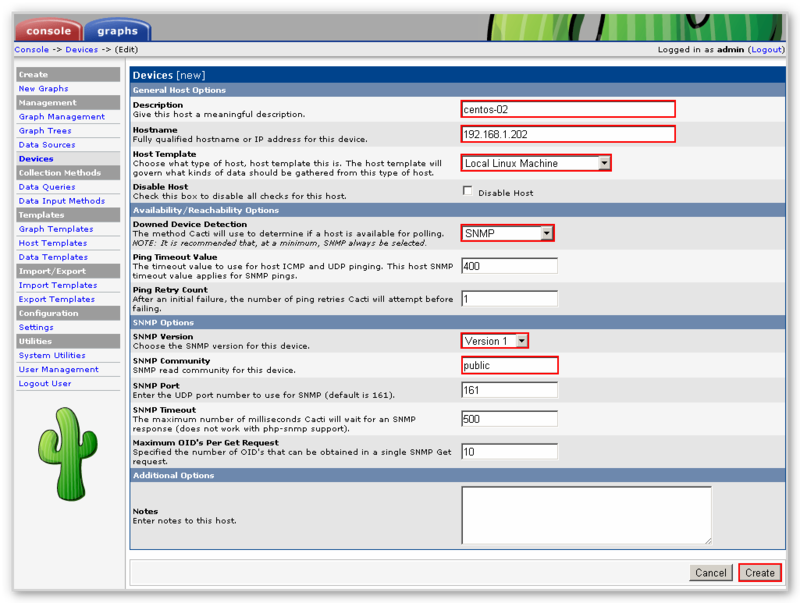Click the Create button
The width and height of the screenshot is (800, 603).
pos(760,572)
